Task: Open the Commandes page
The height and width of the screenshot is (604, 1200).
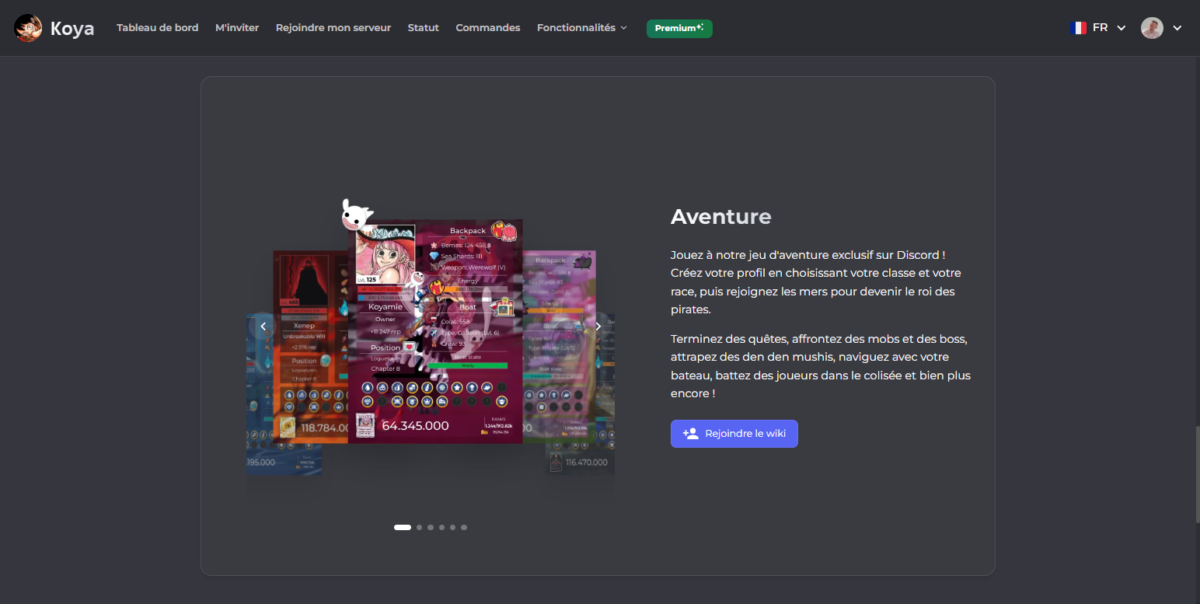Action: click(x=488, y=28)
